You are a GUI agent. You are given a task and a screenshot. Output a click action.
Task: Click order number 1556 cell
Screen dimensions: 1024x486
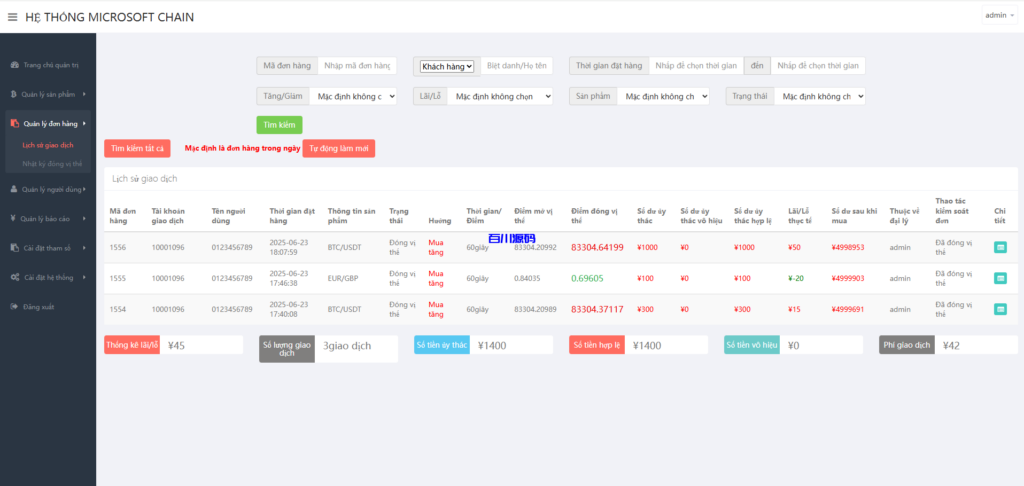coord(118,248)
